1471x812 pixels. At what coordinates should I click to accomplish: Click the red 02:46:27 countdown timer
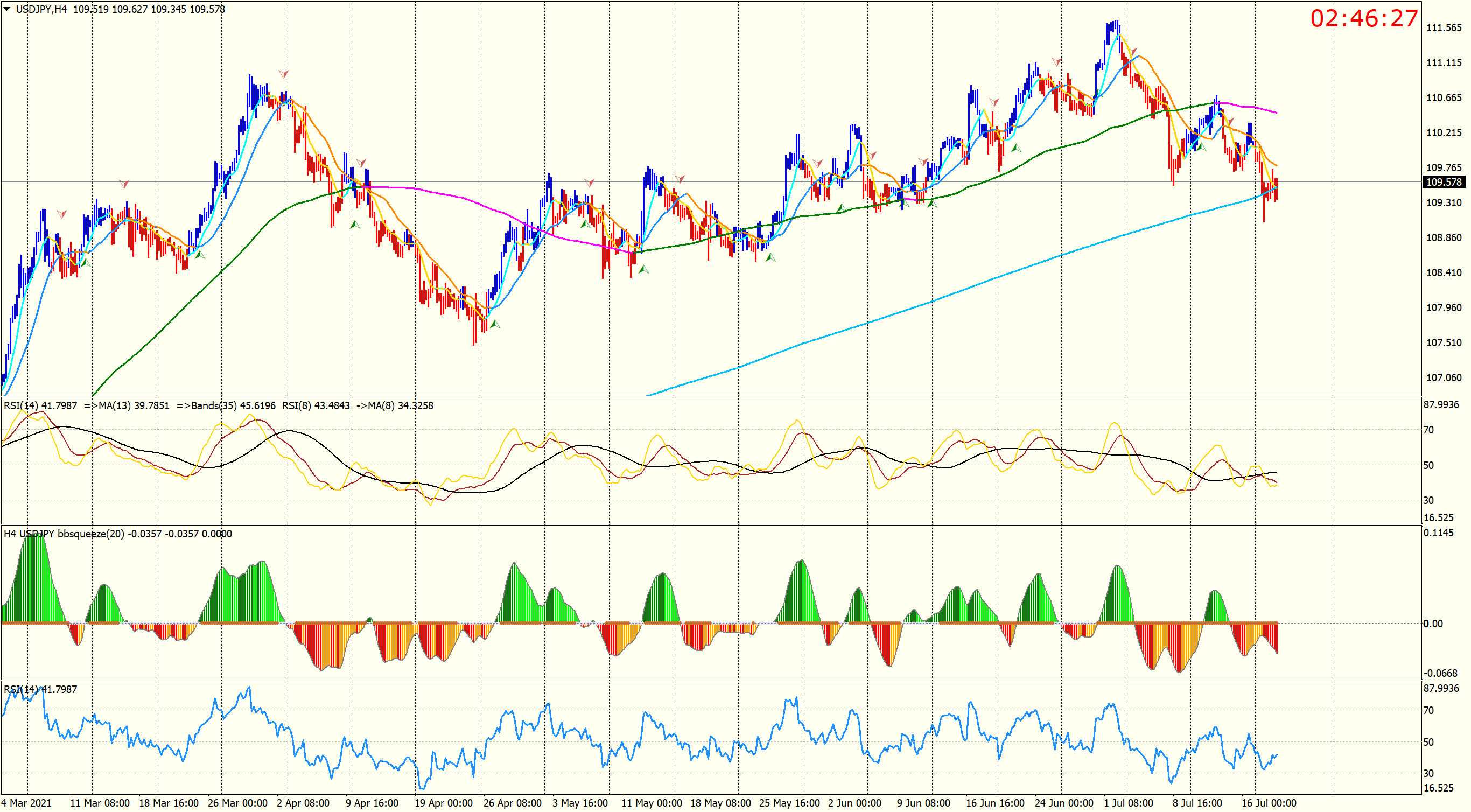(x=1364, y=18)
